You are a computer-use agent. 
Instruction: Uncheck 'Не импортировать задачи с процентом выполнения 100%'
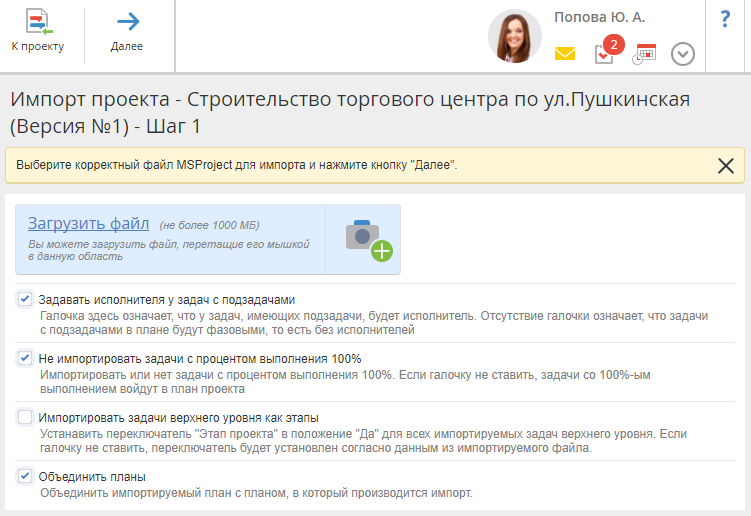pos(25,358)
